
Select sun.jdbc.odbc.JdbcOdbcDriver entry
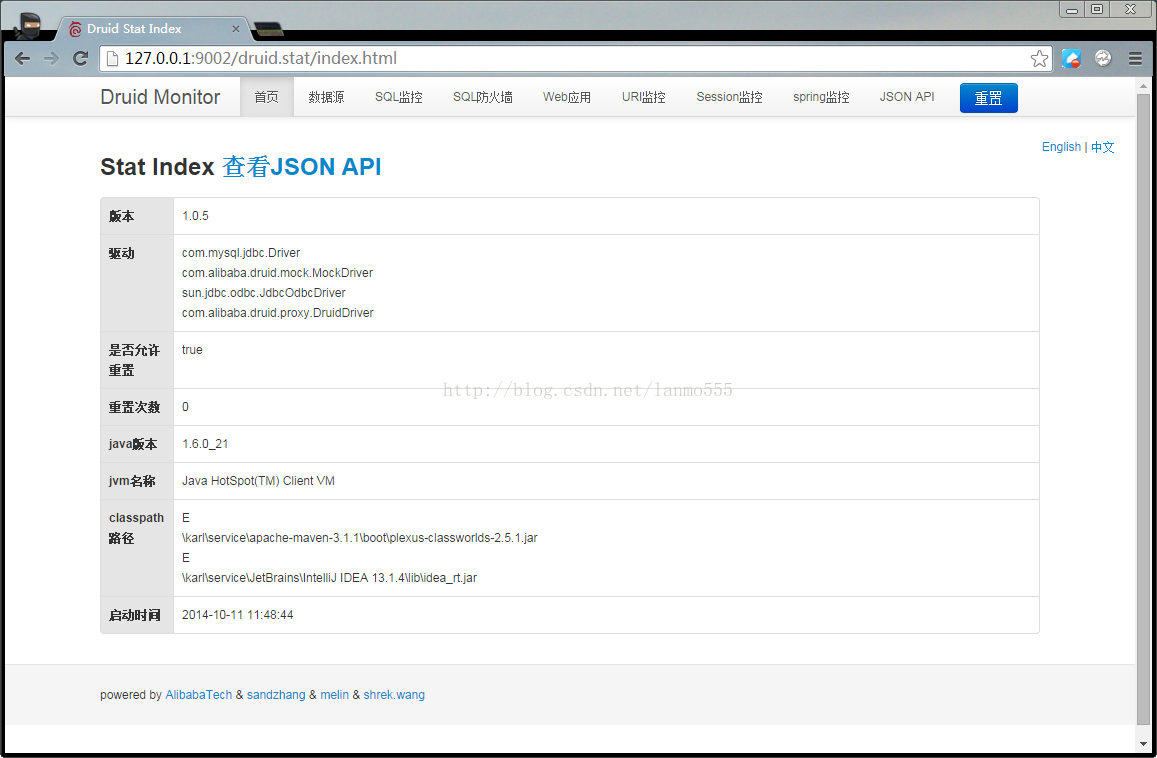264,292
